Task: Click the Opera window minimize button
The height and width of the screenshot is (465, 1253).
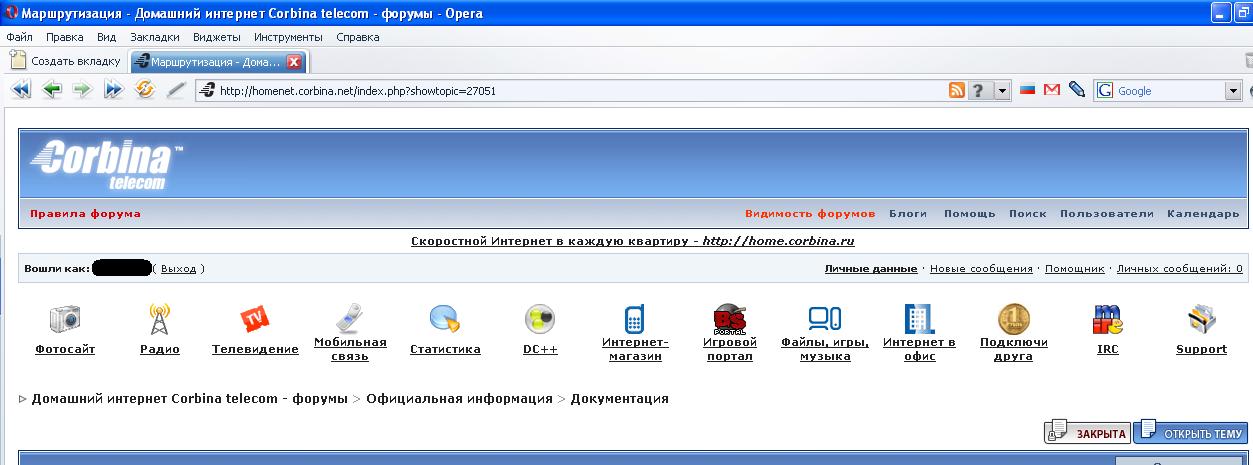Action: pos(1222,13)
